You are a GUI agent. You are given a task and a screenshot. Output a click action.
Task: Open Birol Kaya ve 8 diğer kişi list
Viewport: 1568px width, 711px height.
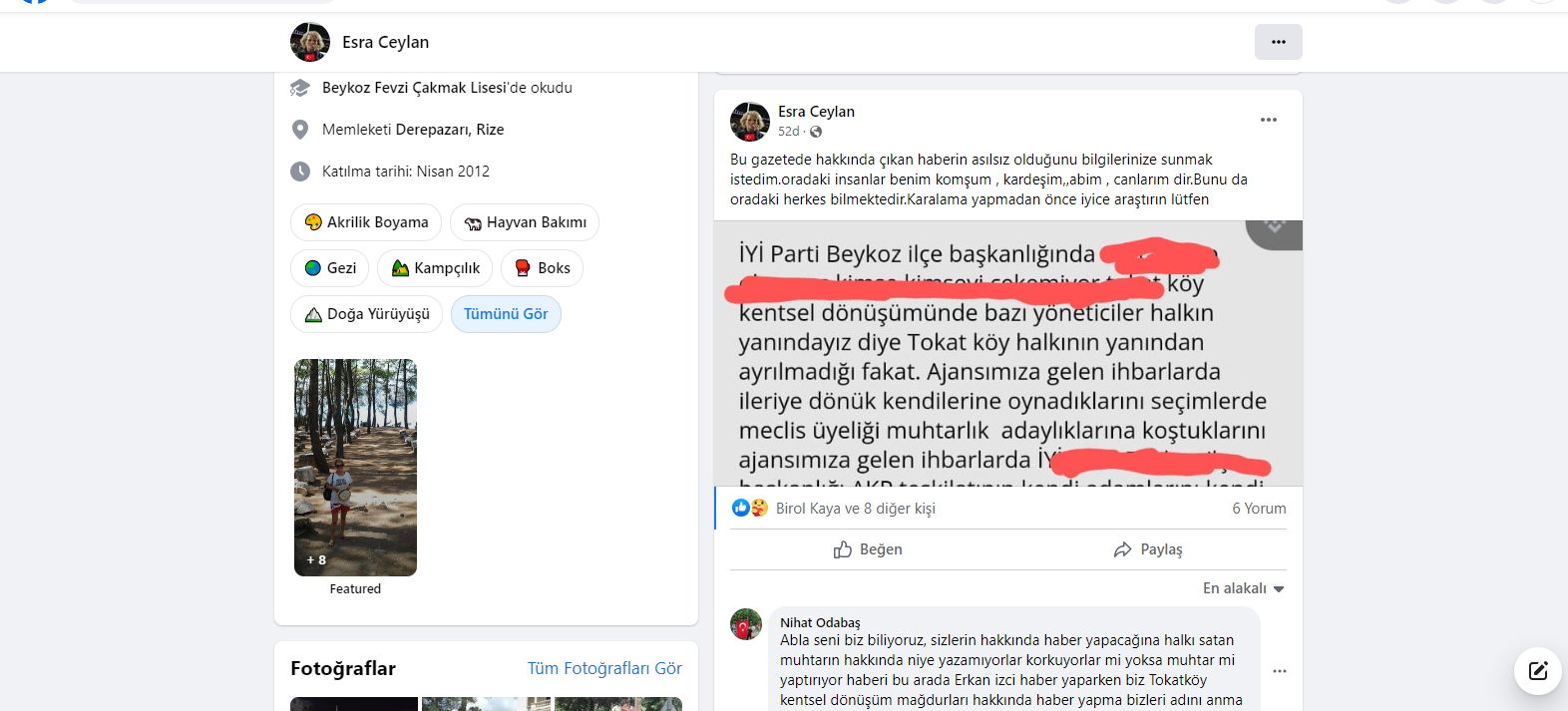(x=856, y=509)
